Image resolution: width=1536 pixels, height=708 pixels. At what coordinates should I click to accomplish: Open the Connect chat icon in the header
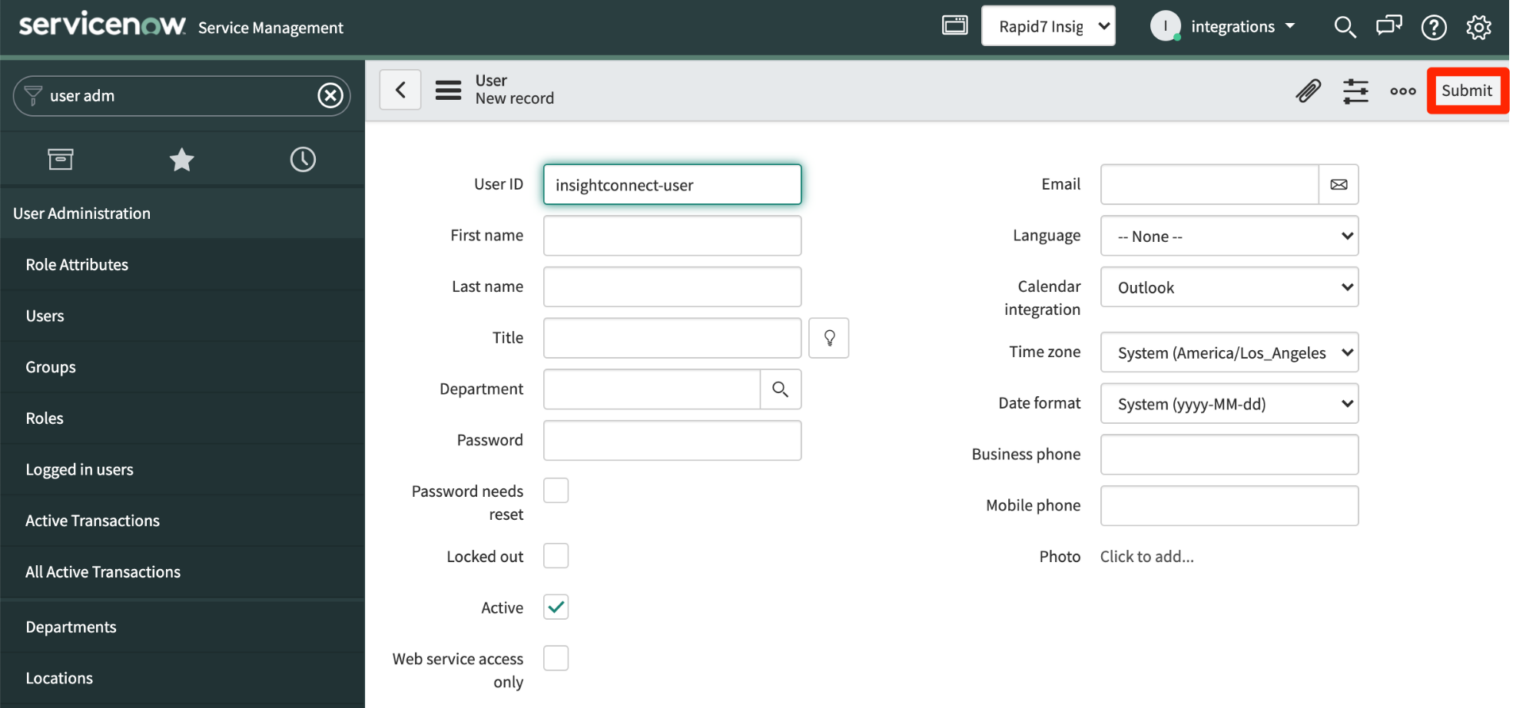pos(1389,26)
